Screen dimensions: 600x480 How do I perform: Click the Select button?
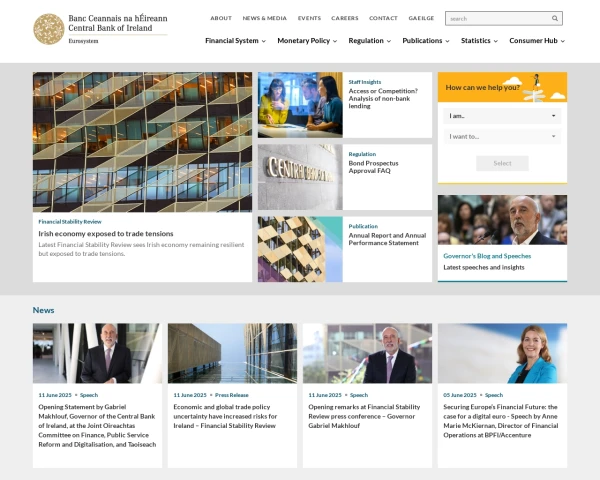click(502, 163)
